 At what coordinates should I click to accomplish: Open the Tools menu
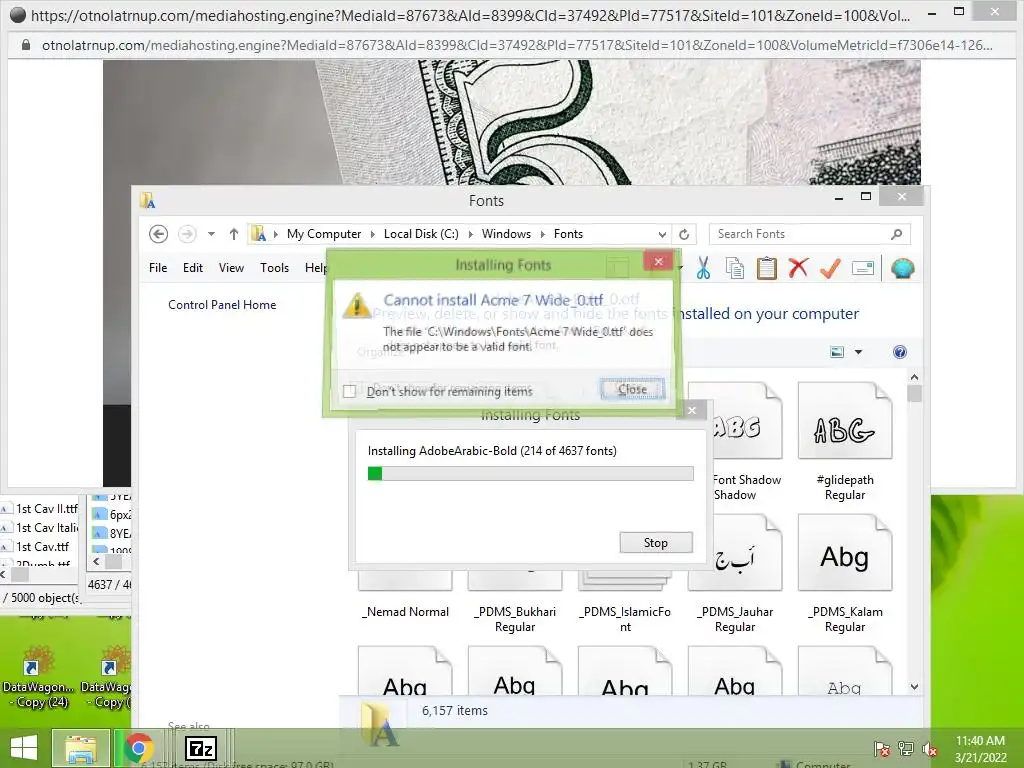274,268
